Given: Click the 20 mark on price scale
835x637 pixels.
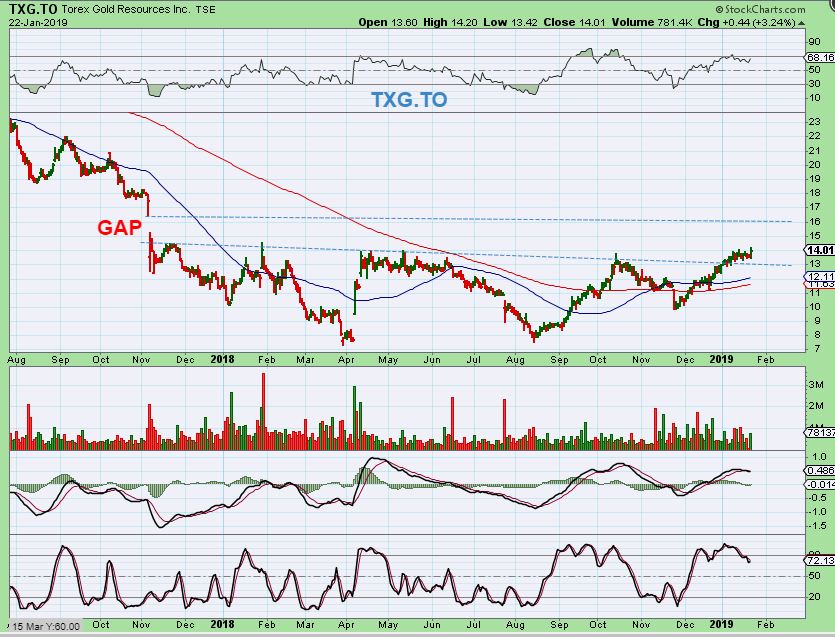Looking at the screenshot, I should coord(814,165).
